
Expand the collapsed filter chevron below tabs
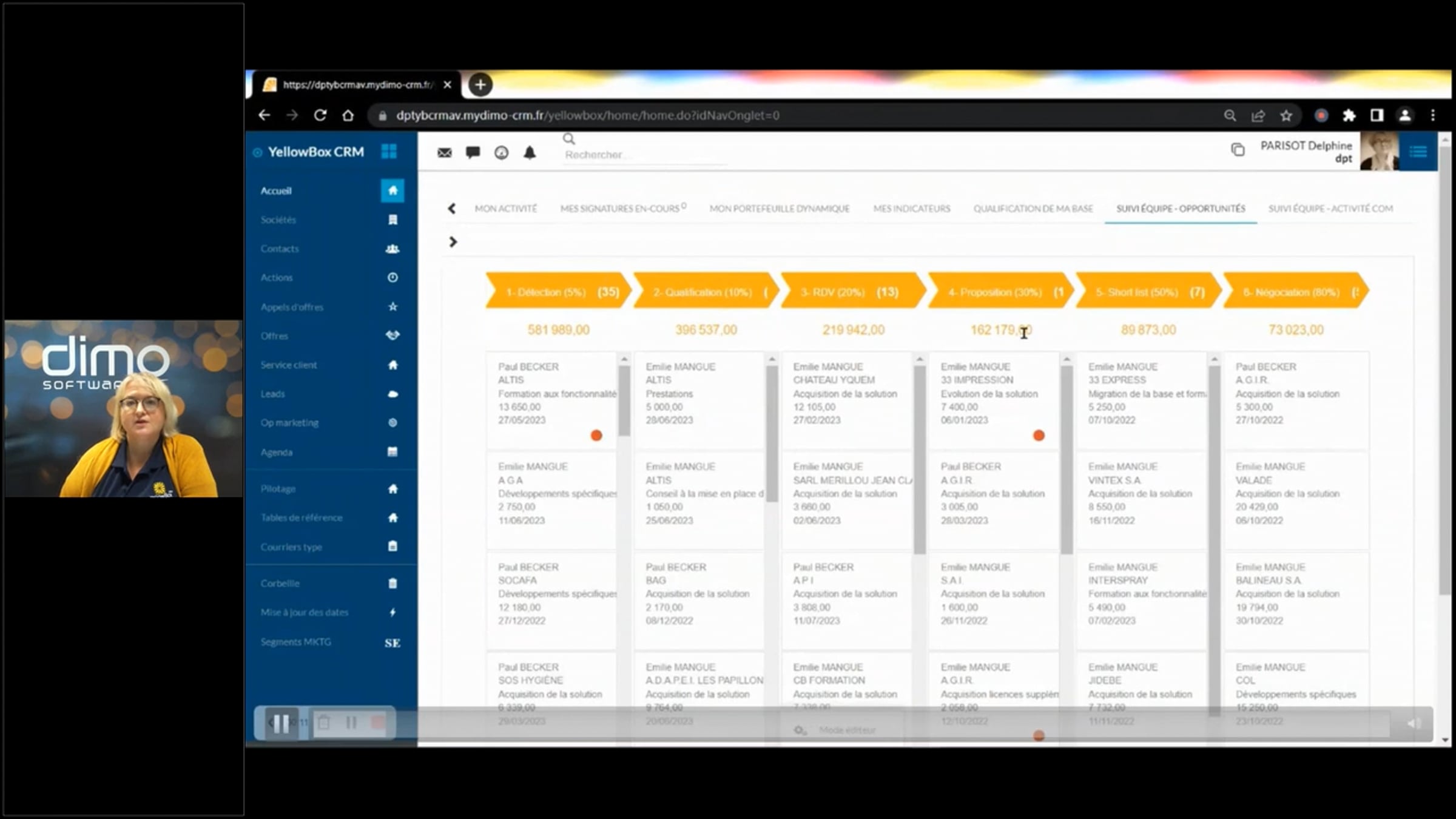point(453,242)
